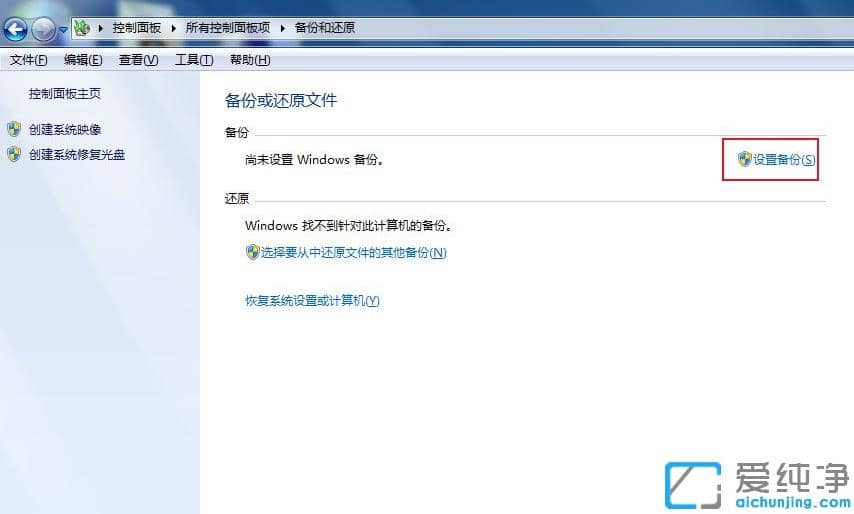Click shield icon beside 创建系统修复光盘
This screenshot has width=854, height=514.
click(14, 154)
